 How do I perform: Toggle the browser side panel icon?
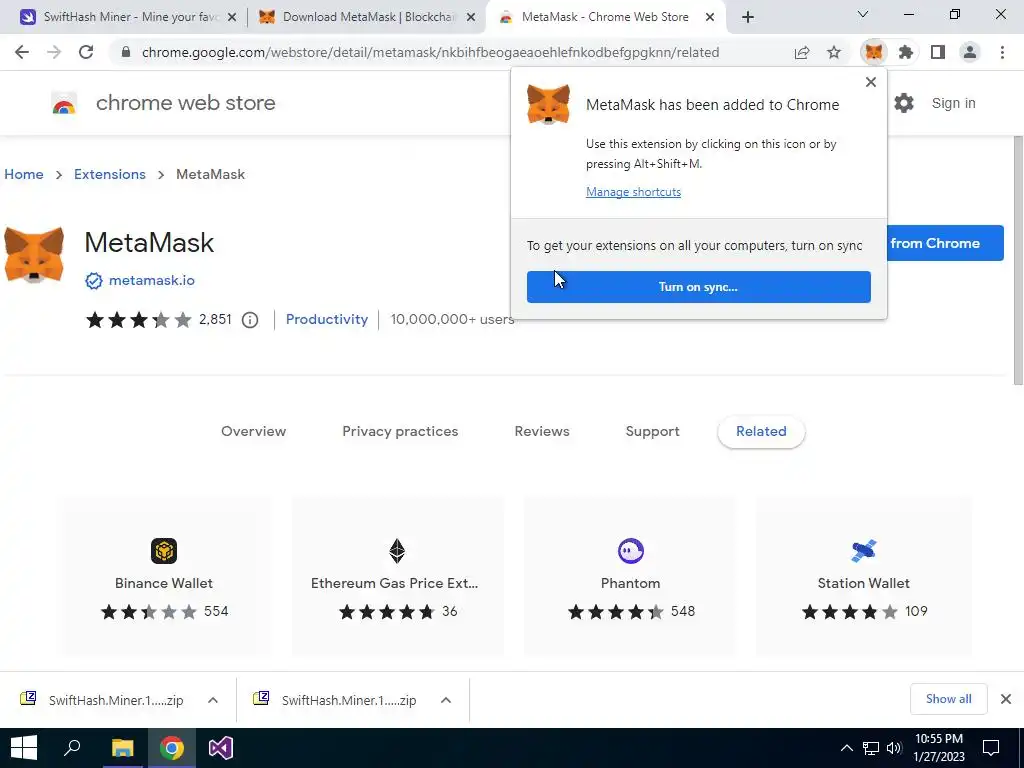point(938,52)
